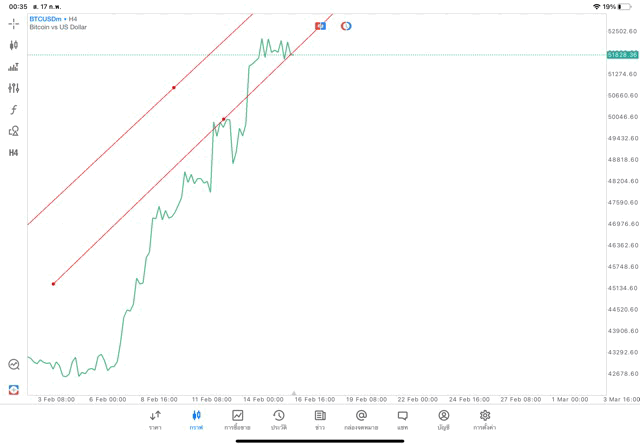Image resolution: width=640 pixels, height=447 pixels.
Task: Select the crosshair cursor tool
Action: (x=13, y=23)
